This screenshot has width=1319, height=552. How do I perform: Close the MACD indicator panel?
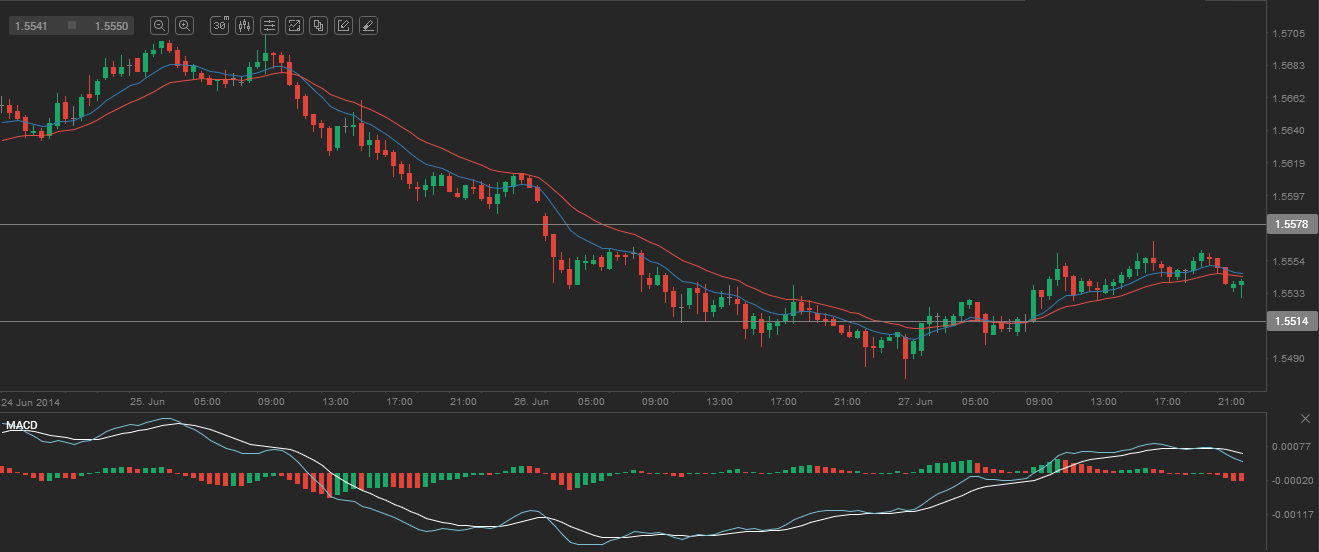pyautogui.click(x=1304, y=418)
